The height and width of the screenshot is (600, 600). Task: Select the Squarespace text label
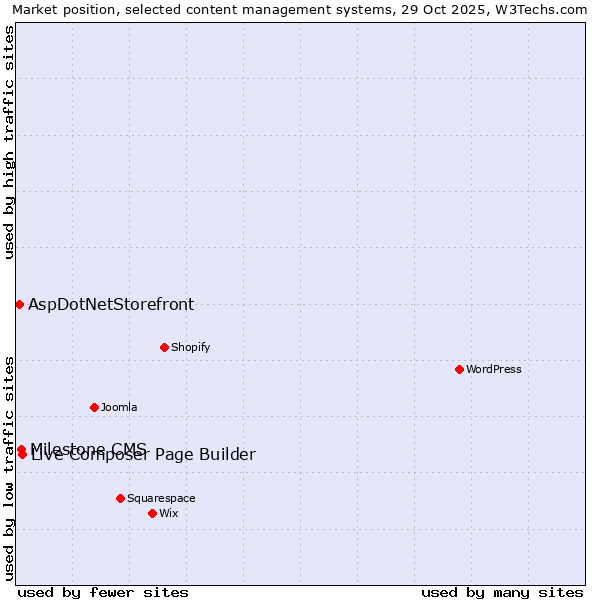(161, 498)
